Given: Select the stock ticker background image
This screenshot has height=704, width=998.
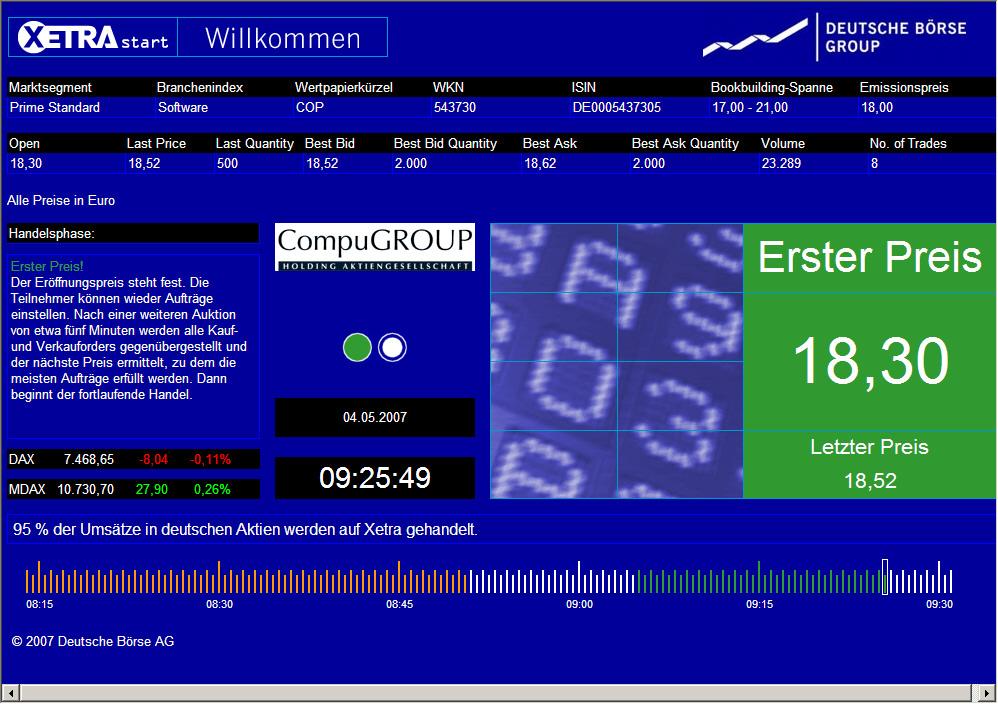Looking at the screenshot, I should point(614,358).
